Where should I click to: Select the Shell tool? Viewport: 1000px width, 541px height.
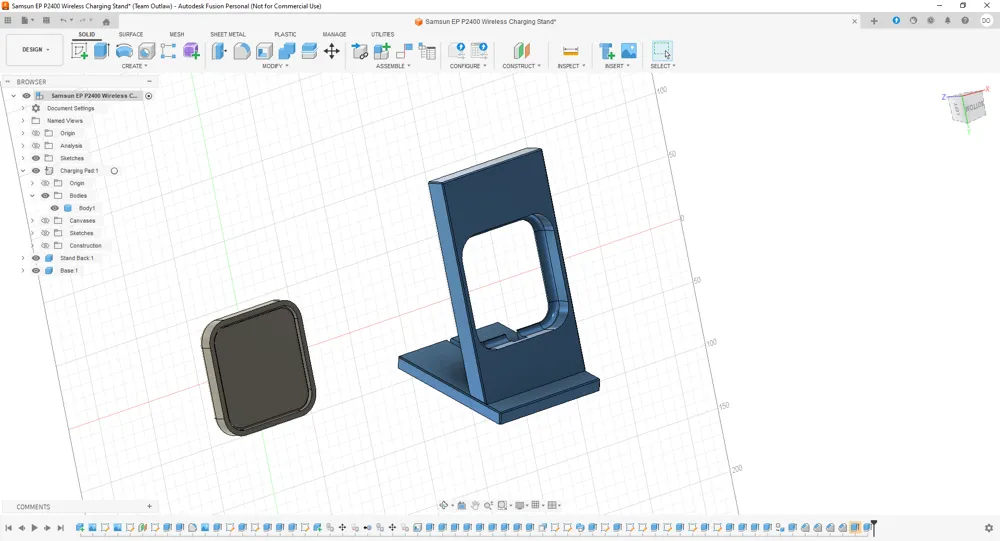[x=264, y=51]
